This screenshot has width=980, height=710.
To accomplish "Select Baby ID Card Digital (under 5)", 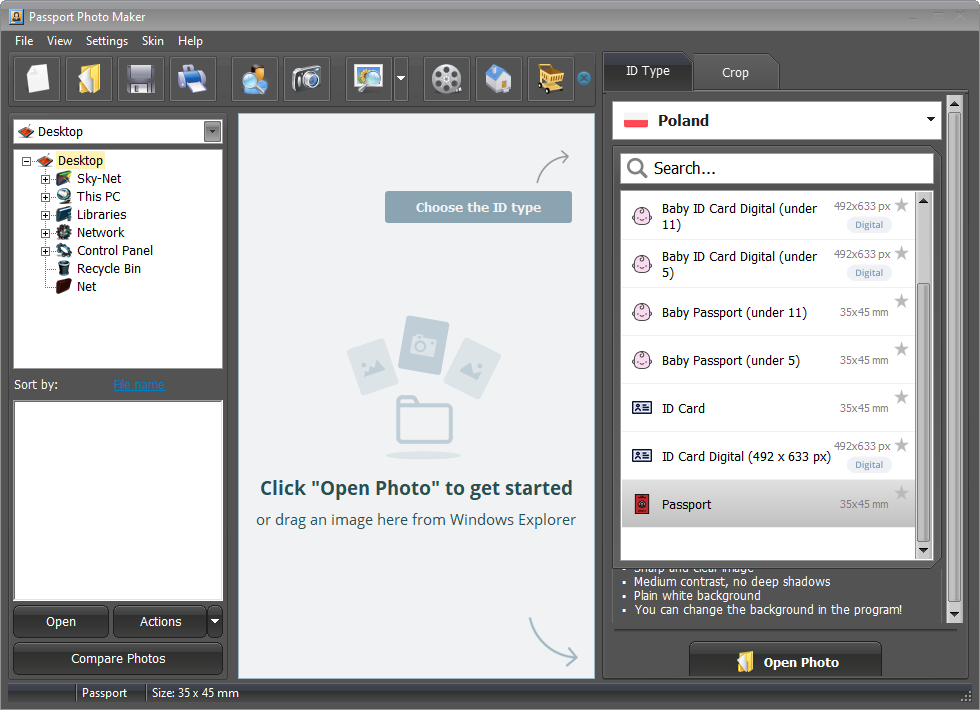I will (768, 264).
